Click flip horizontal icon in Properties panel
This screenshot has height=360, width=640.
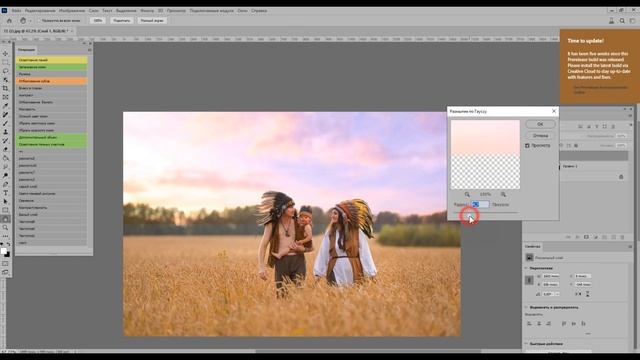point(578,294)
